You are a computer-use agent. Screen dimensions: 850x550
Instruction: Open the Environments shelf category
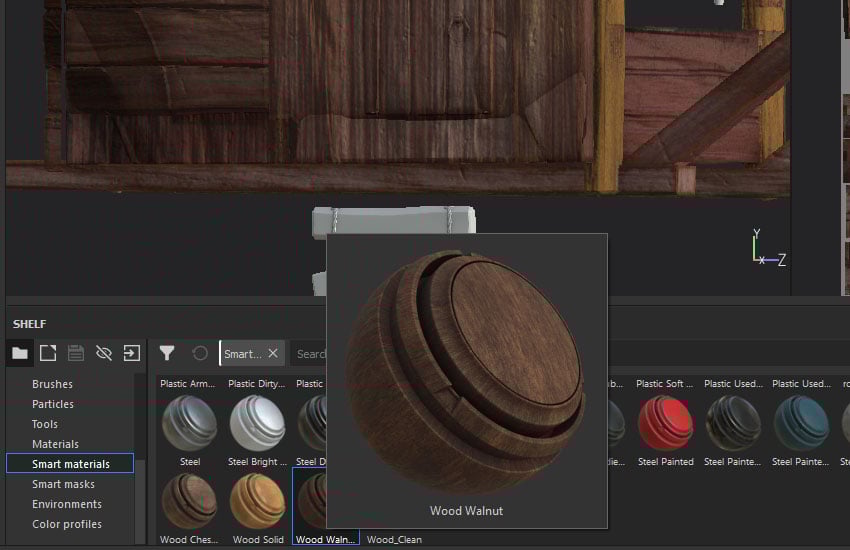click(x=67, y=504)
